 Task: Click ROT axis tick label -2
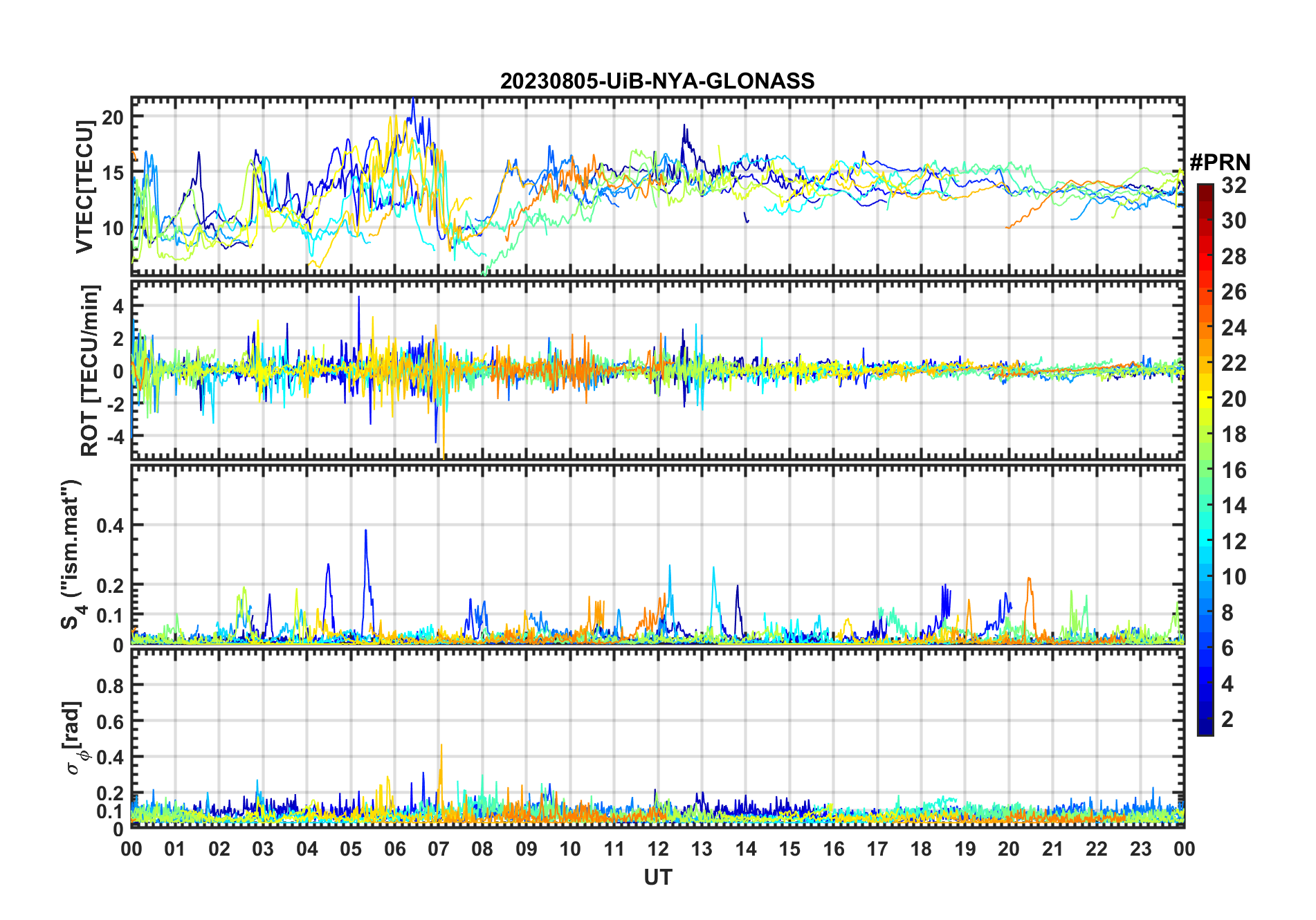click(114, 404)
